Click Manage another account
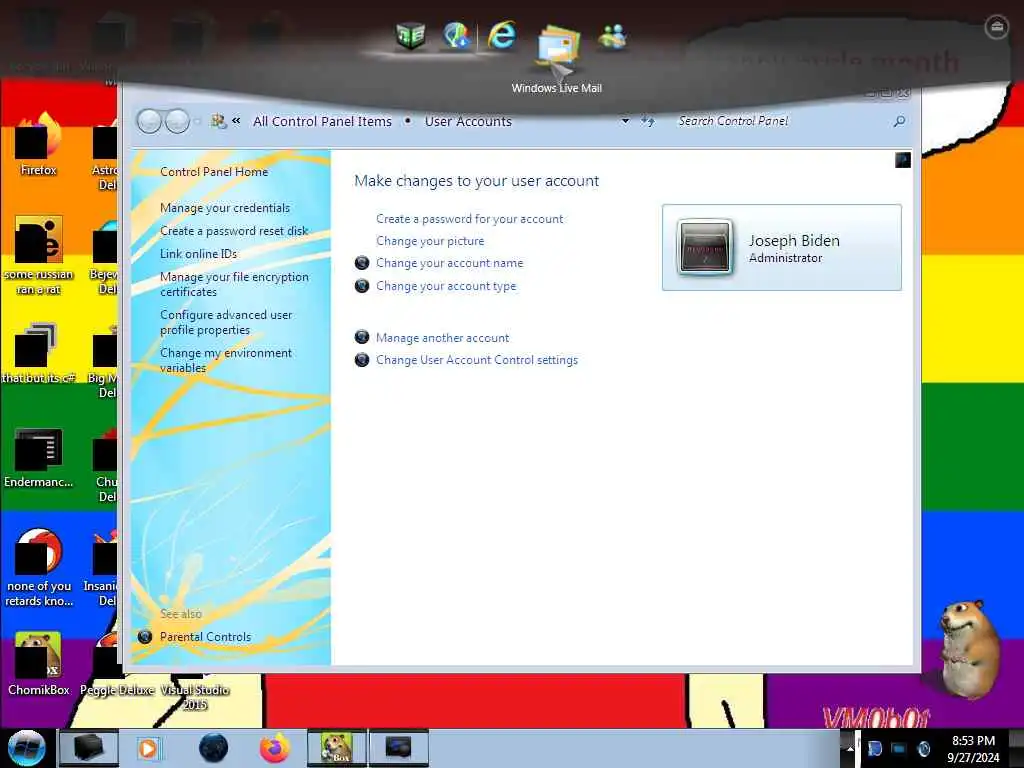Screen dimensions: 1024x768 tap(442, 338)
